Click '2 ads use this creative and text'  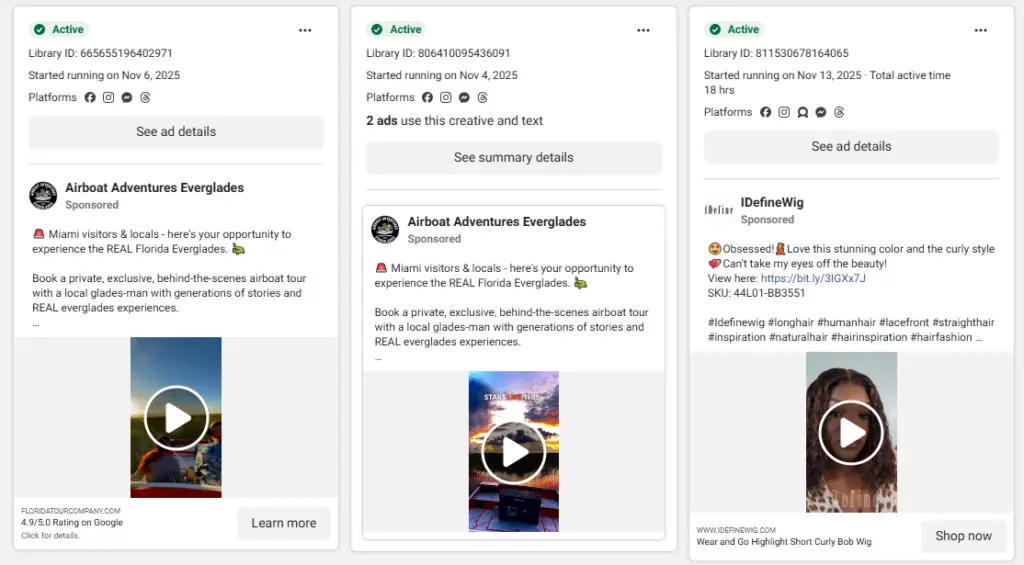point(455,121)
